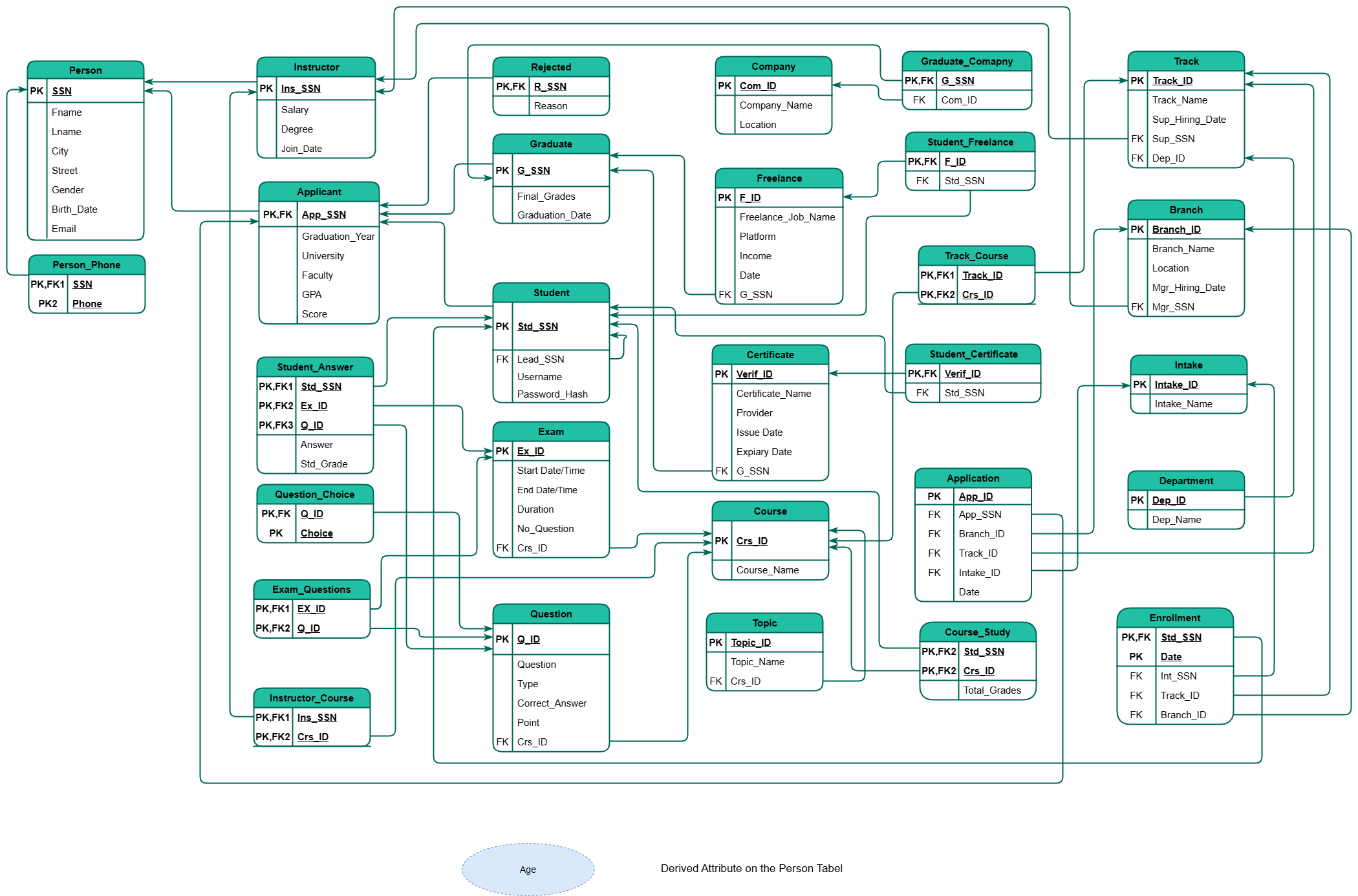Image resolution: width=1358 pixels, height=896 pixels.
Task: Select Dep_Name in Department table
Action: coord(1176,520)
